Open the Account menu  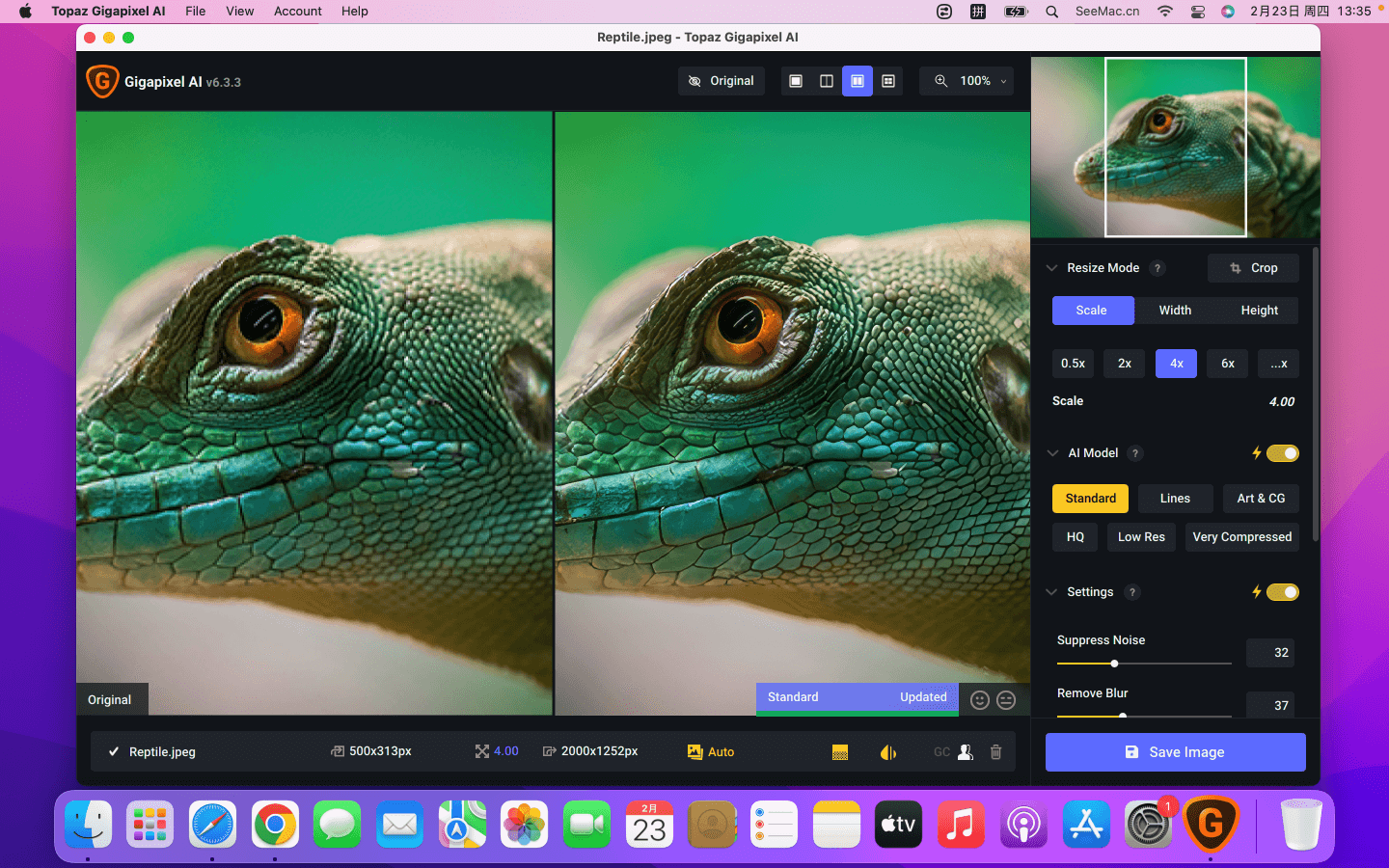pyautogui.click(x=297, y=12)
